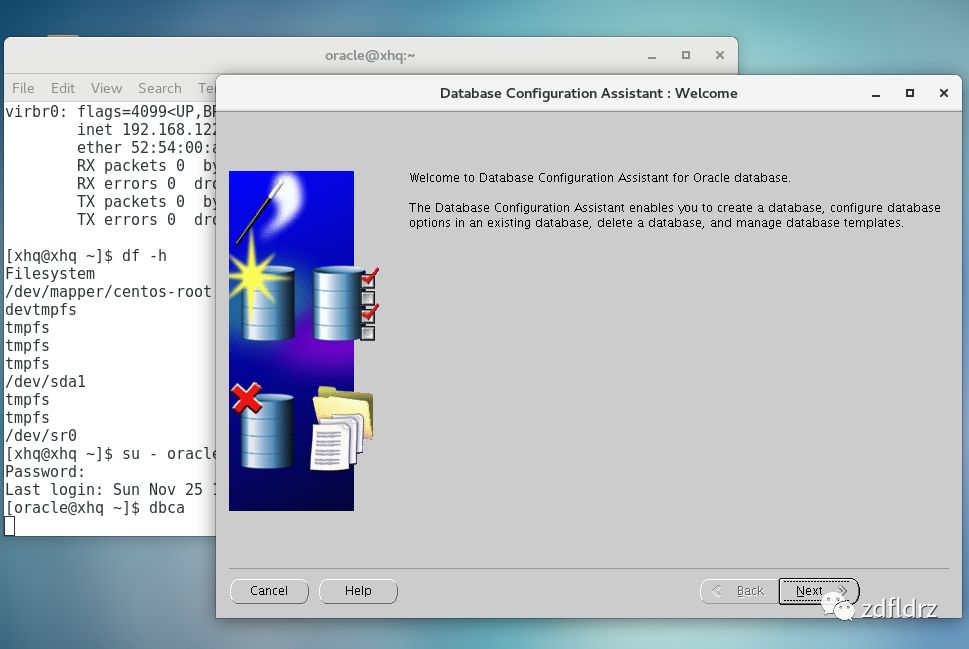The width and height of the screenshot is (969, 649).
Task: Open Help for Database Configuration Assistant
Action: coord(358,591)
